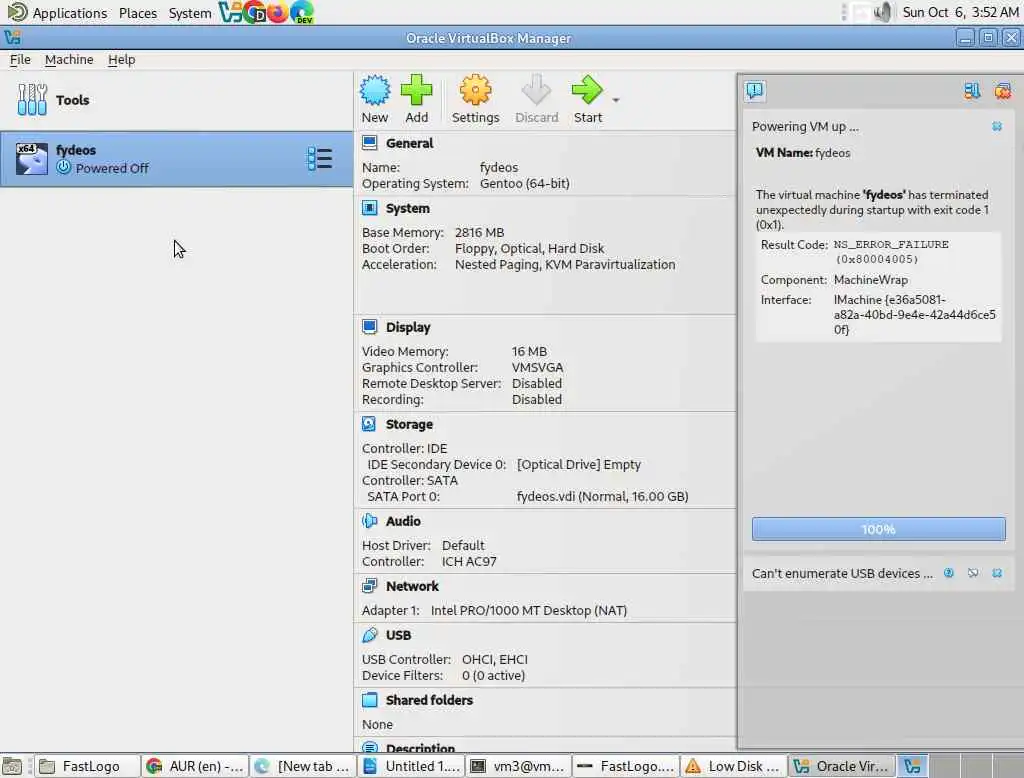Open the System section header
Screen dimensions: 1024x778
(x=408, y=208)
